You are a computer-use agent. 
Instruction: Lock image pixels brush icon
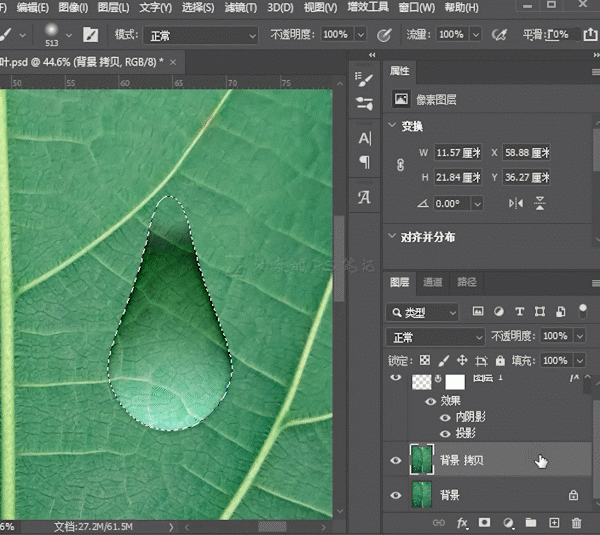tap(443, 360)
